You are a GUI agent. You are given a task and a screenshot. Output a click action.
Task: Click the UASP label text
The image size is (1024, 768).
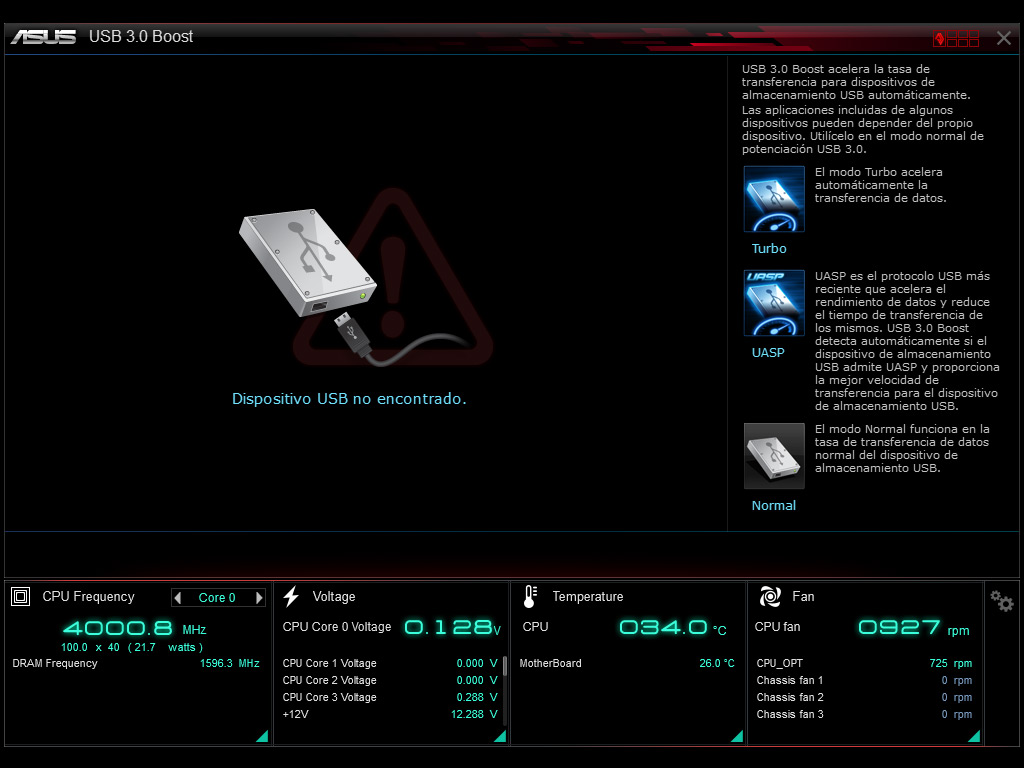tap(768, 353)
